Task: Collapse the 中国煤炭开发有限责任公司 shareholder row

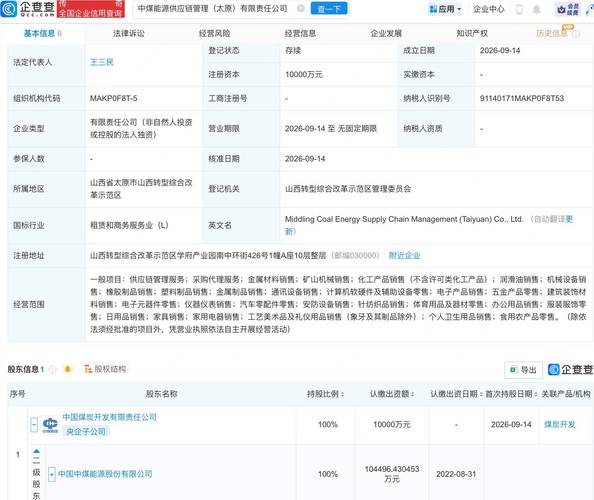Action: coord(34,424)
